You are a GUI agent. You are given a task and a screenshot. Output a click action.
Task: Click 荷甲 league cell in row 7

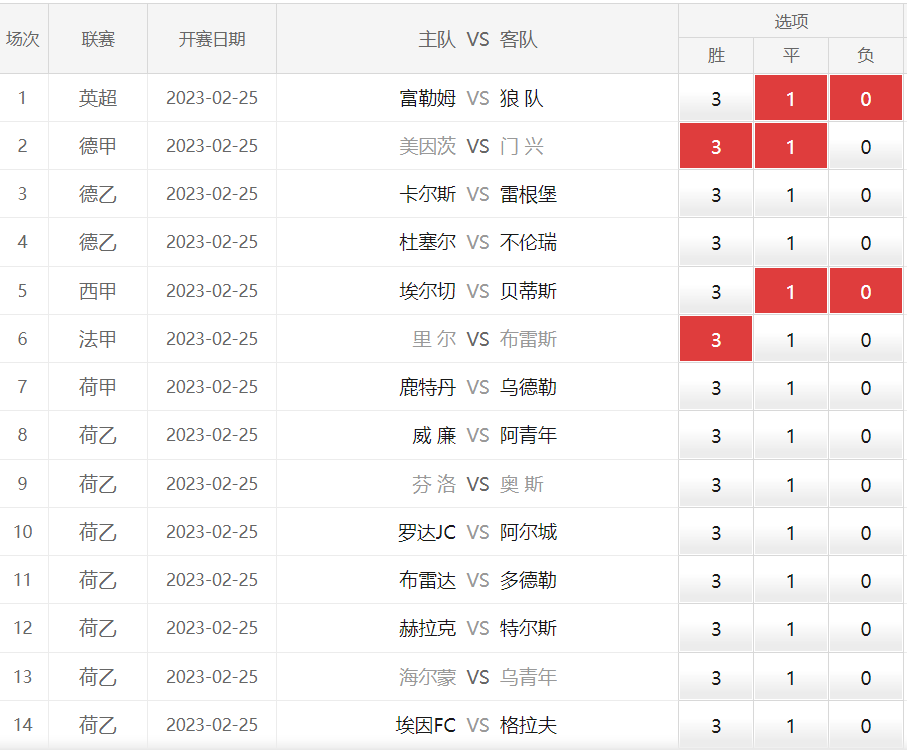pos(98,386)
